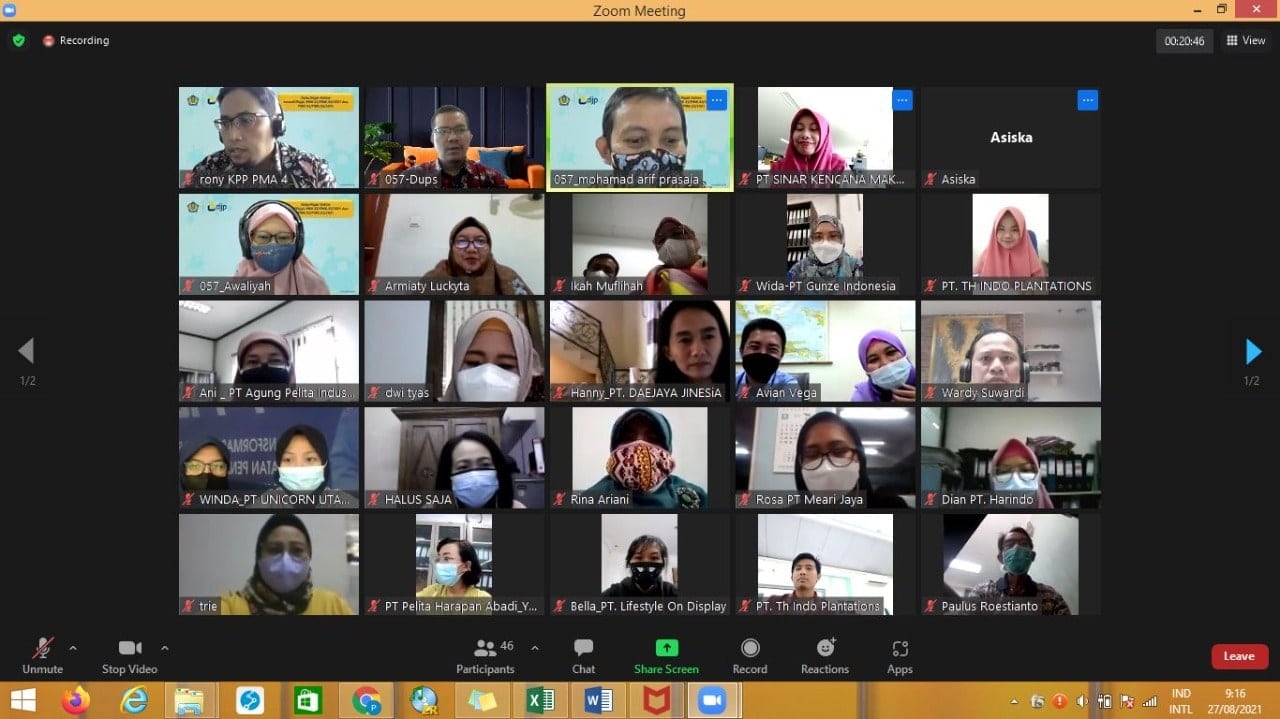Open the Chat panel

[x=583, y=655]
